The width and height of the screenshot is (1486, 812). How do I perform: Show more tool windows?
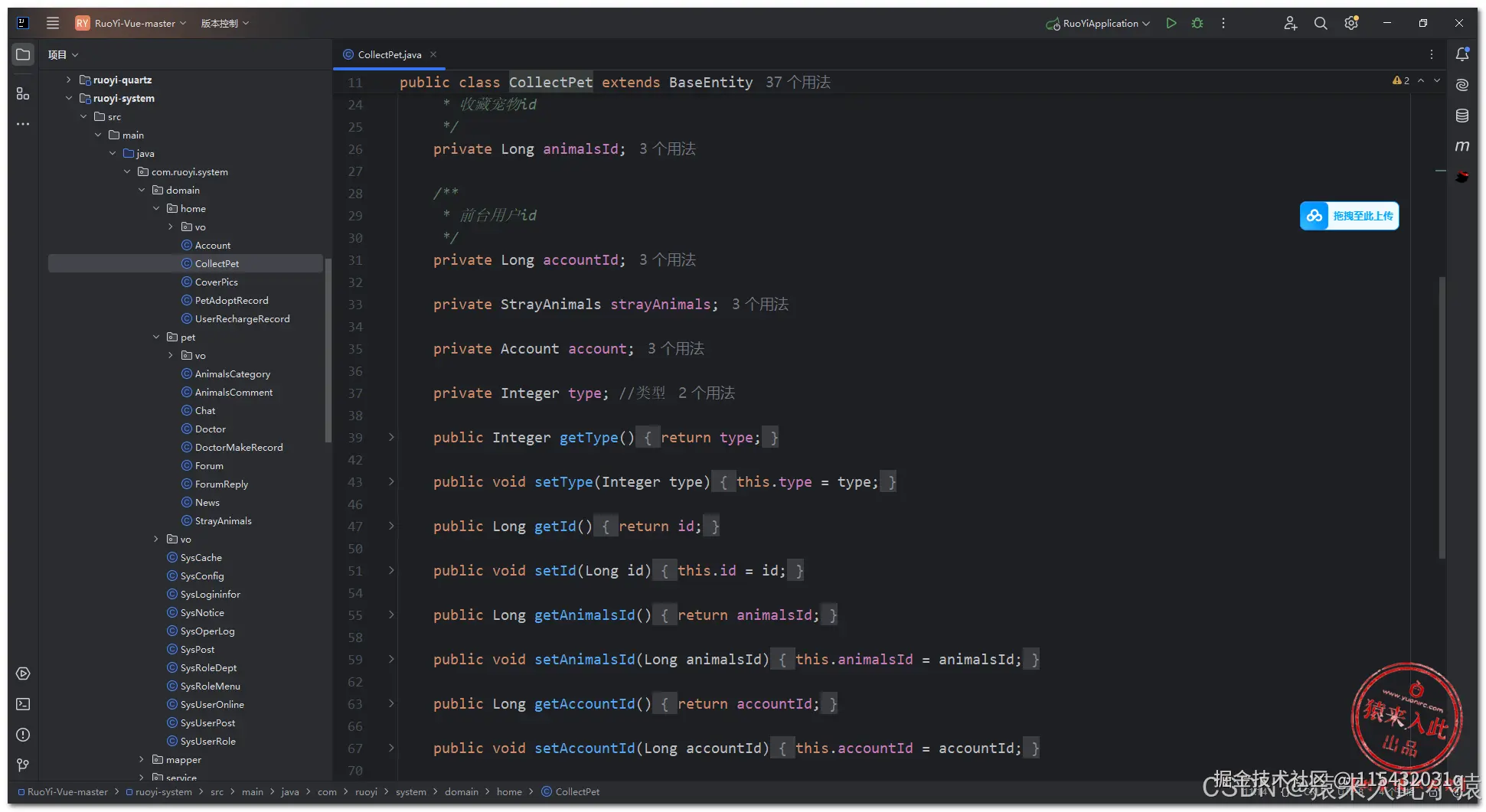click(23, 124)
